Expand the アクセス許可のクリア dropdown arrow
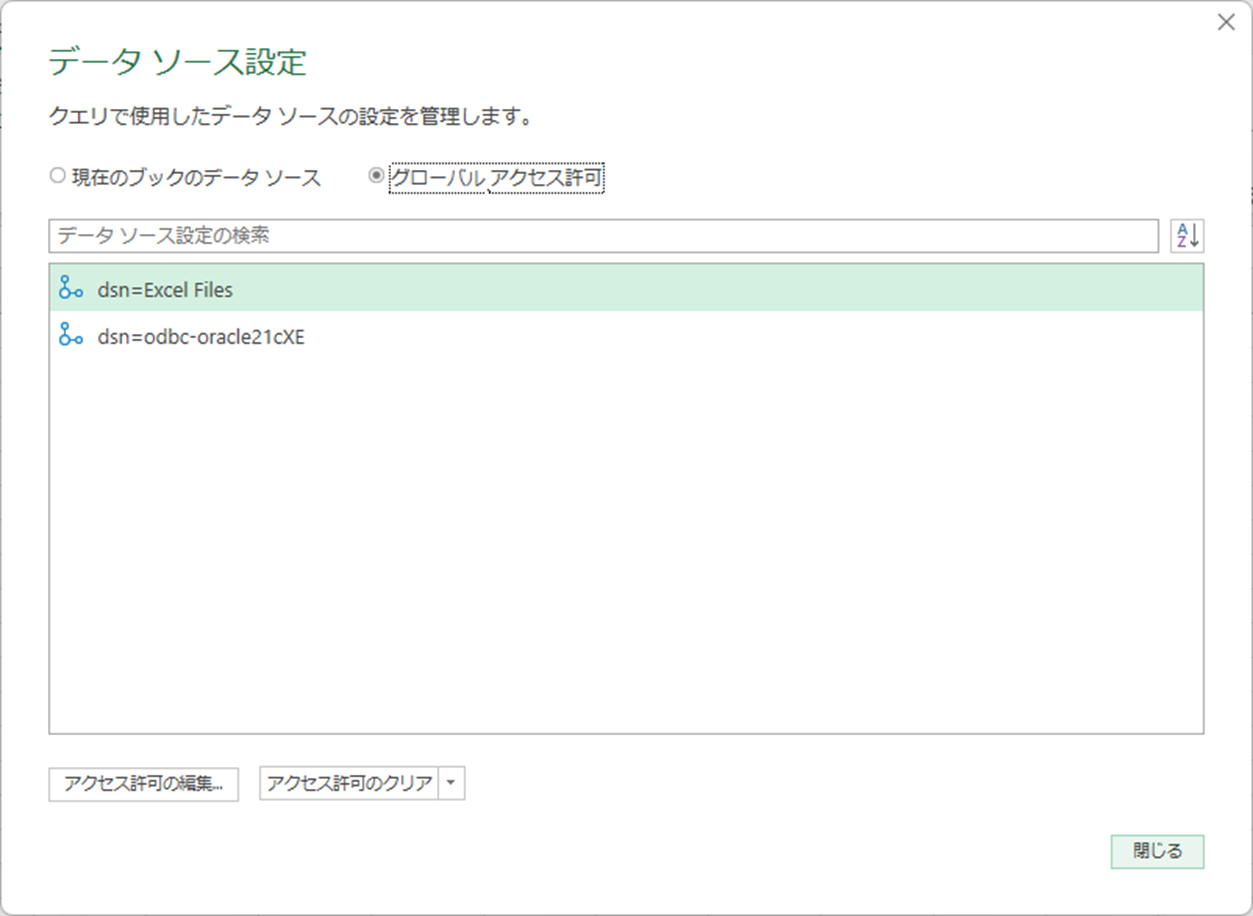This screenshot has width=1253, height=916. [x=452, y=784]
